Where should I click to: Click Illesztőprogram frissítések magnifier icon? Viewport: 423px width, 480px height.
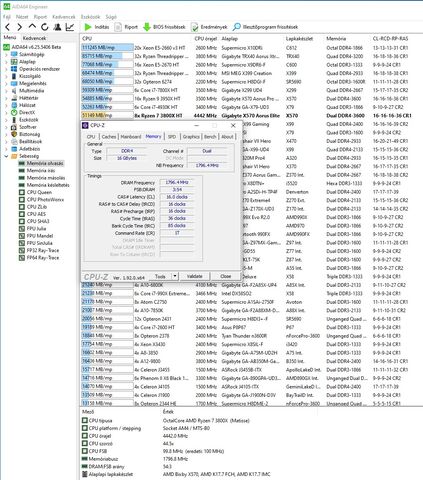237,27
